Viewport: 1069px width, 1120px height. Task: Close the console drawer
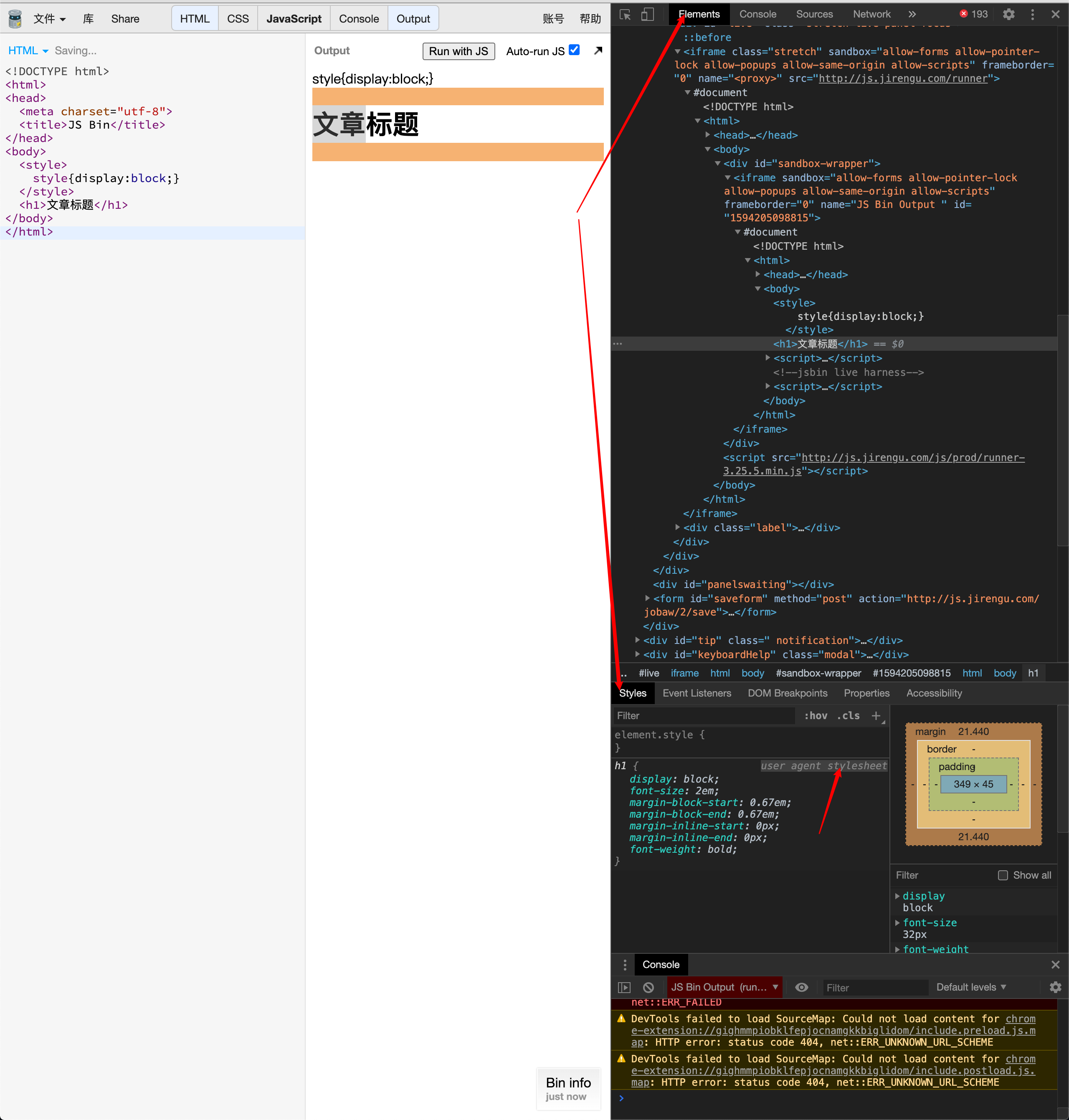[x=1055, y=964]
